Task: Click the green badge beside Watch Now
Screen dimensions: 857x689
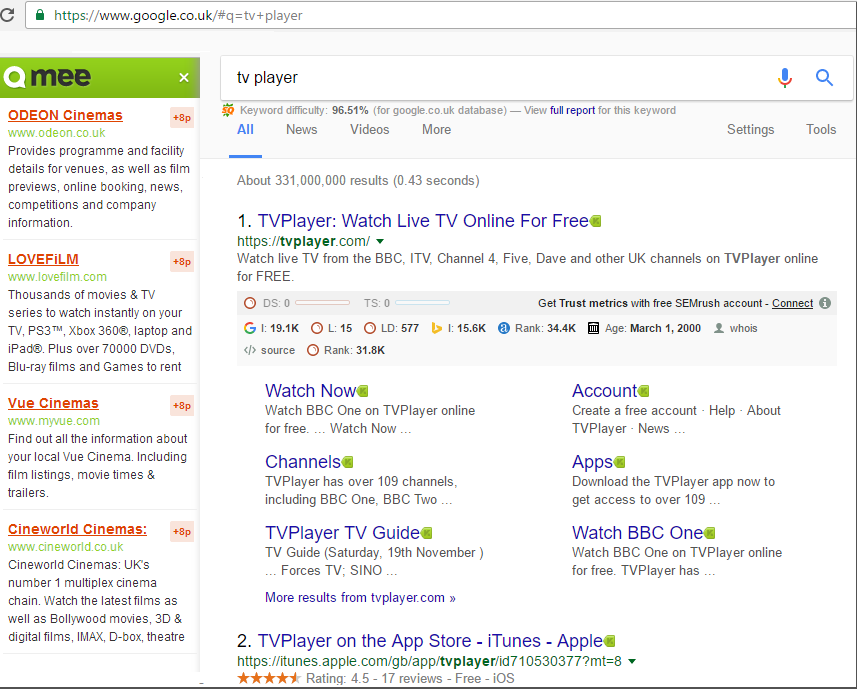Action: pos(362,391)
